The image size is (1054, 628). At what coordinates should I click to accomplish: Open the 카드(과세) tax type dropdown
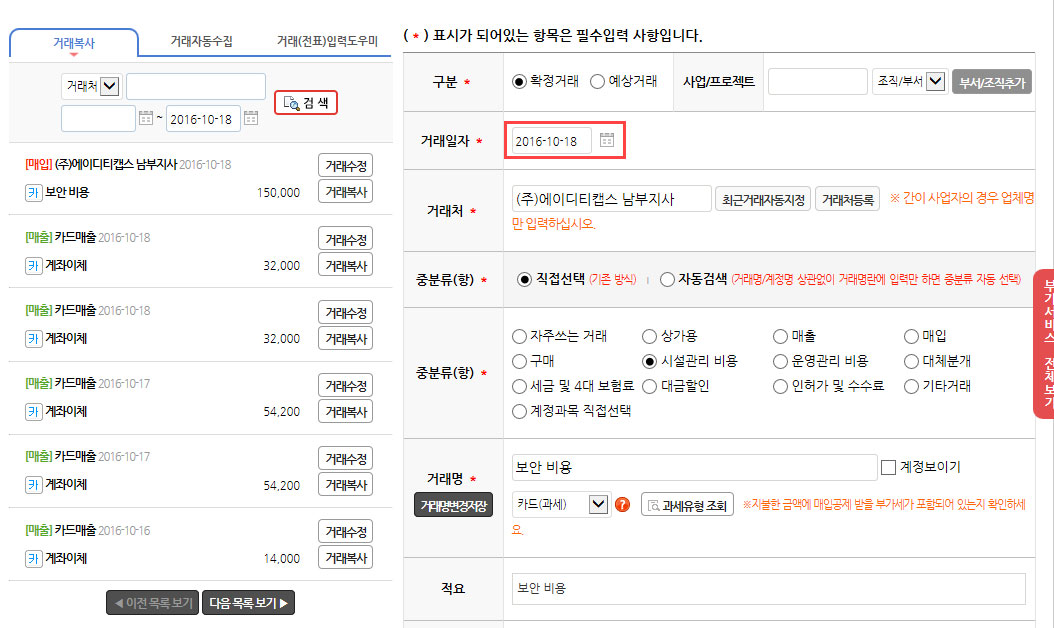point(561,504)
